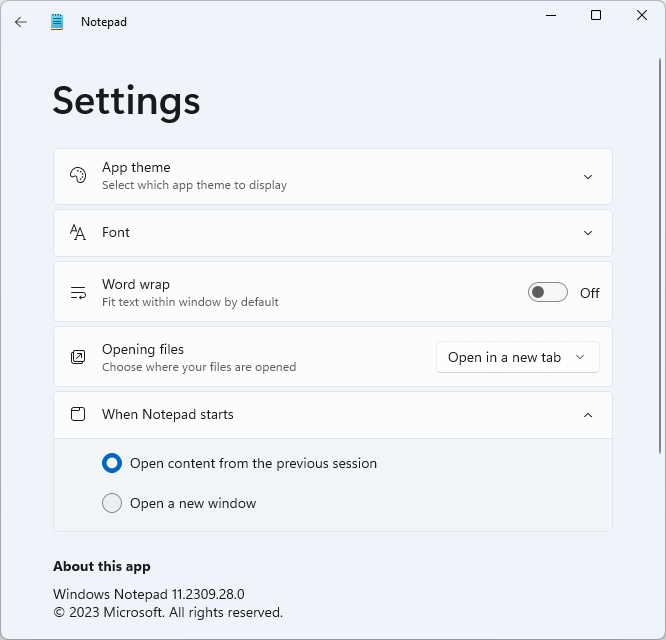This screenshot has width=666, height=640.
Task: Expand the Font section chevron
Action: [x=588, y=233]
